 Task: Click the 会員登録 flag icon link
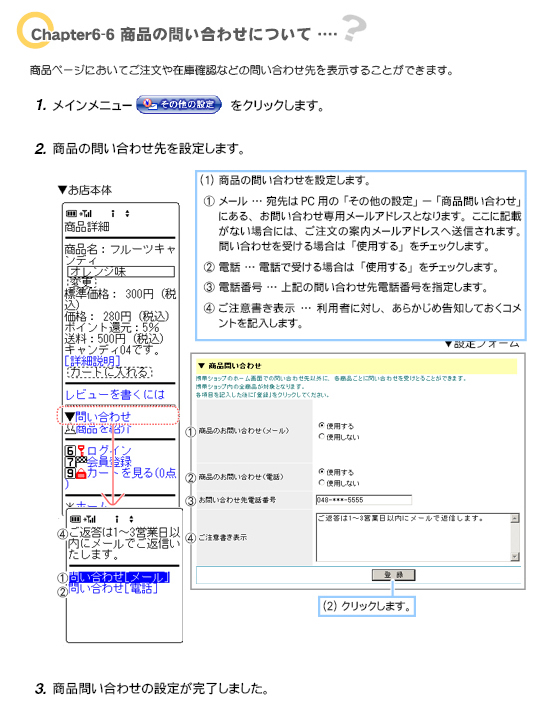(x=81, y=462)
